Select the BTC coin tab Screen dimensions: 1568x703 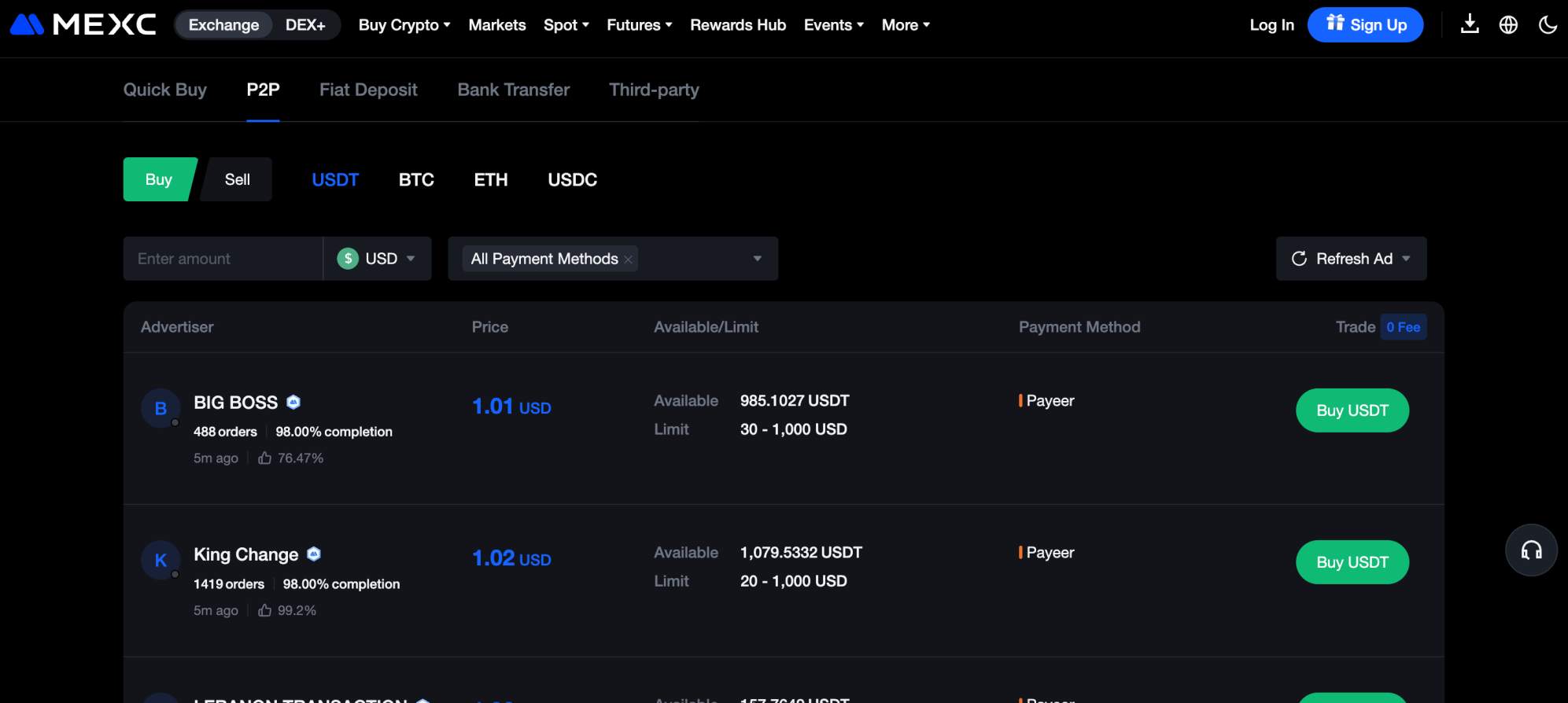416,179
